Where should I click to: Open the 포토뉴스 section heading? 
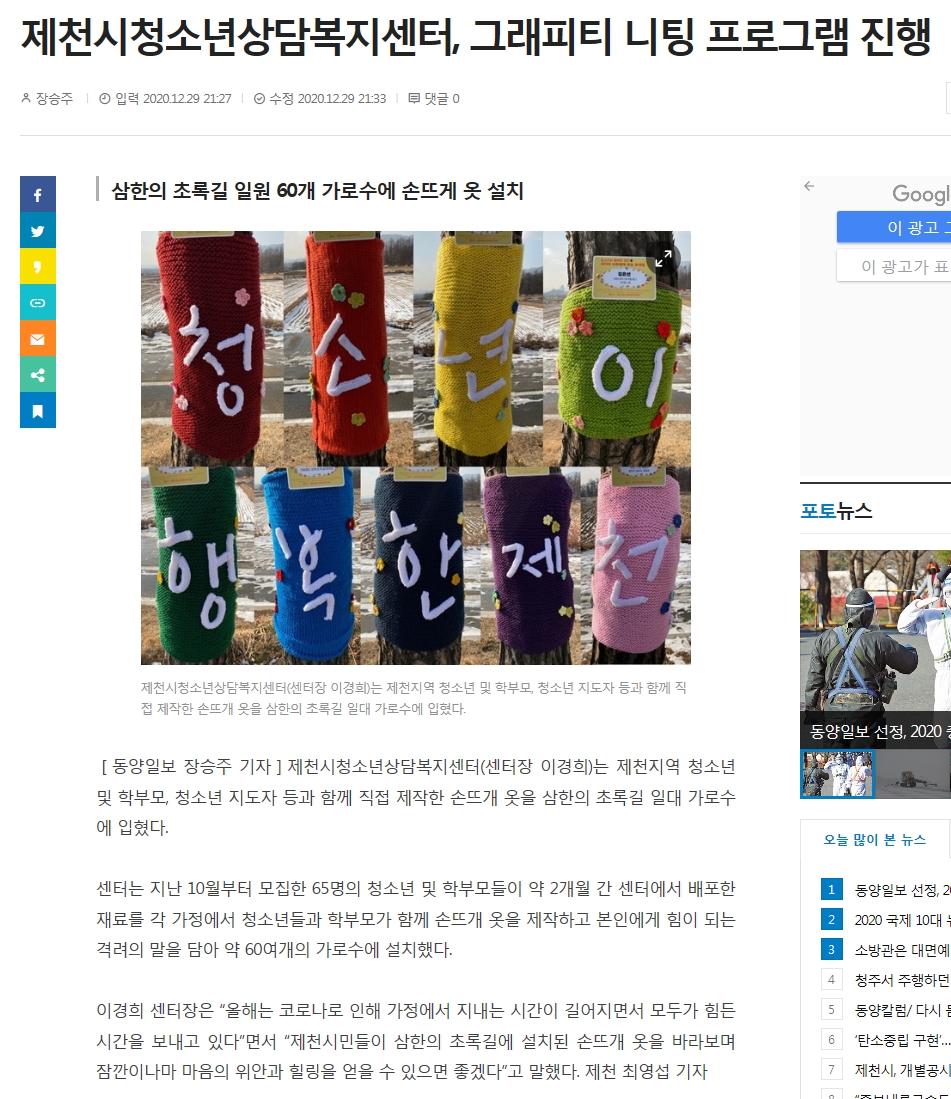point(836,511)
